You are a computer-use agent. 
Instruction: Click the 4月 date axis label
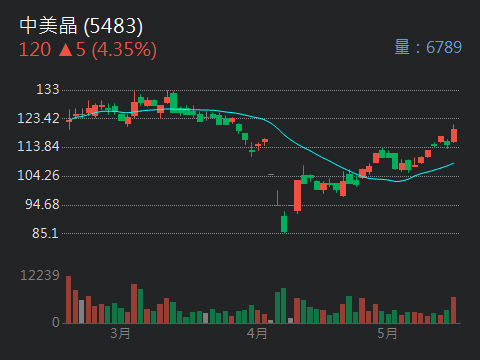pos(257,333)
